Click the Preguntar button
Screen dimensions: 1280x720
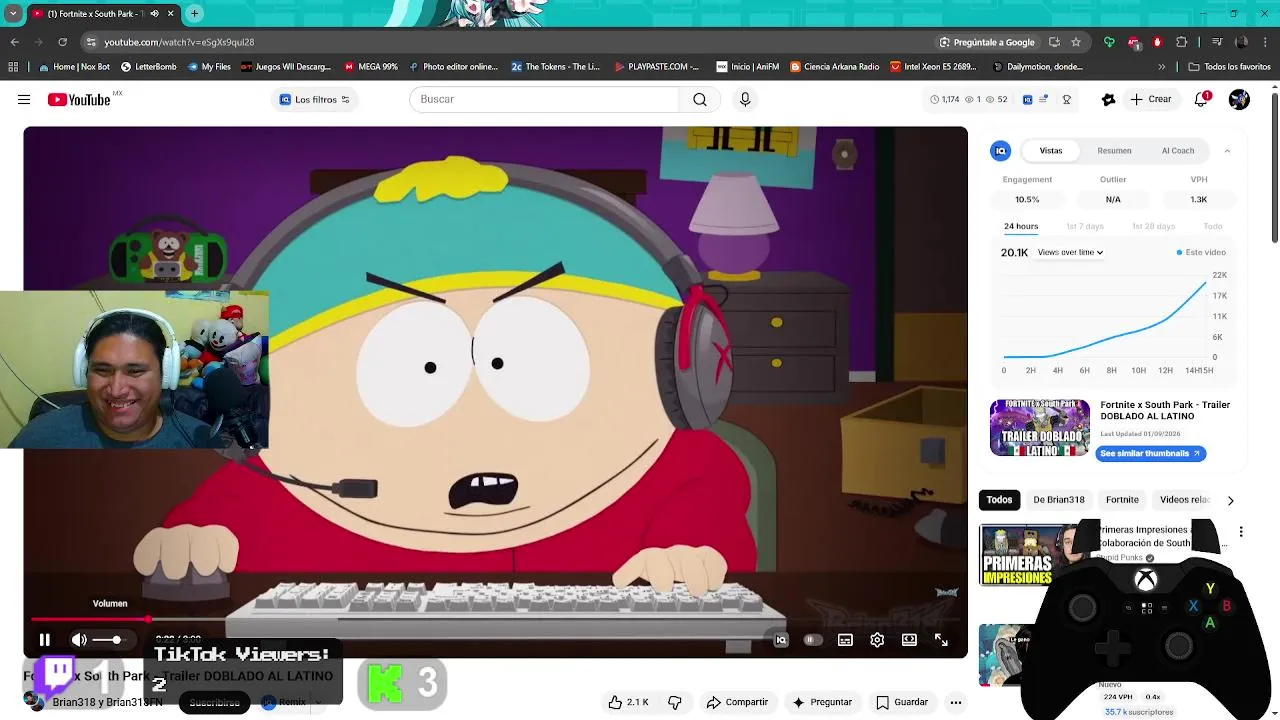pos(822,702)
